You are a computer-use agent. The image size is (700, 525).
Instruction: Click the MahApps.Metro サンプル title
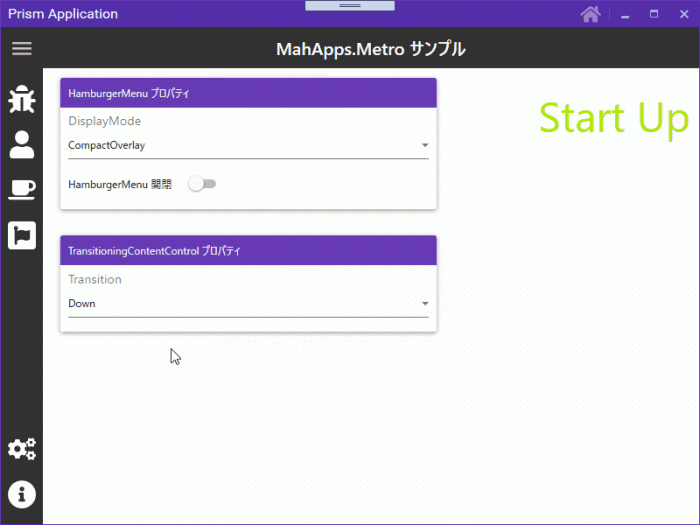click(371, 49)
